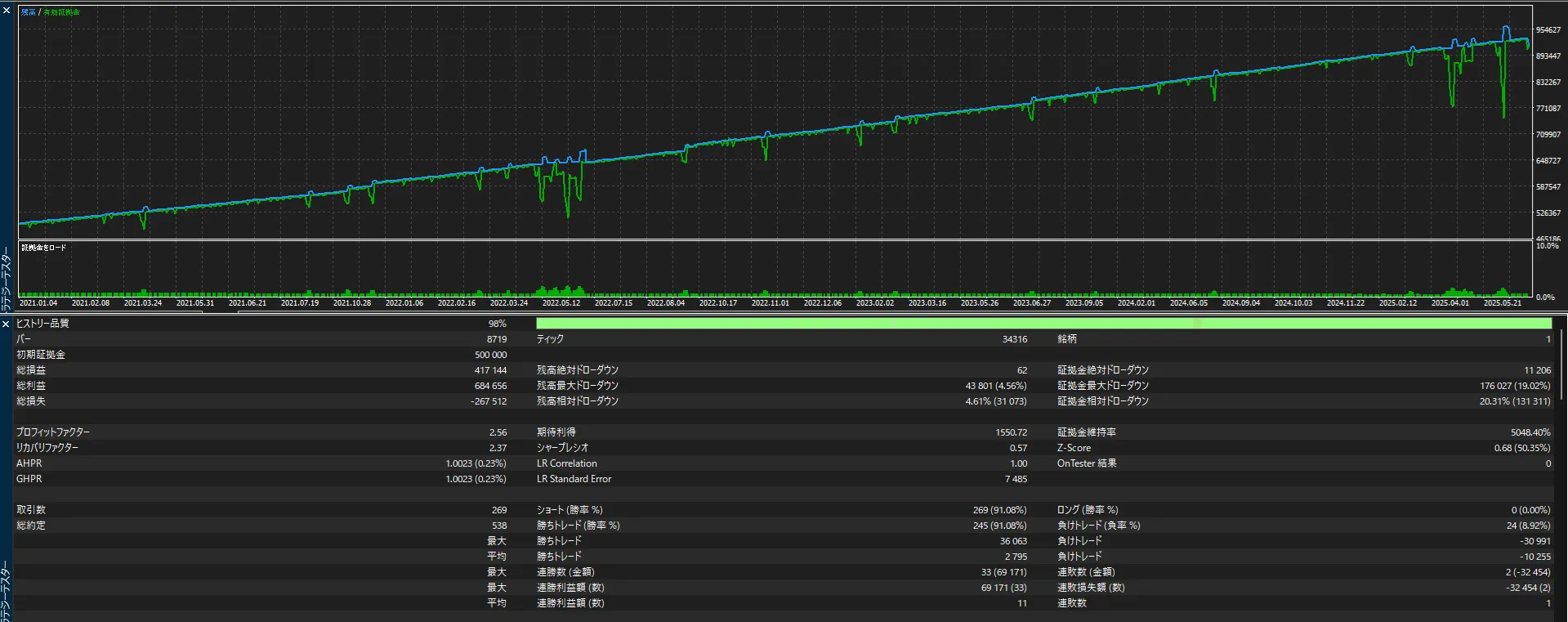Screen dimensions: 1568x622
Task: Click the LR Correlation label
Action: [x=567, y=463]
